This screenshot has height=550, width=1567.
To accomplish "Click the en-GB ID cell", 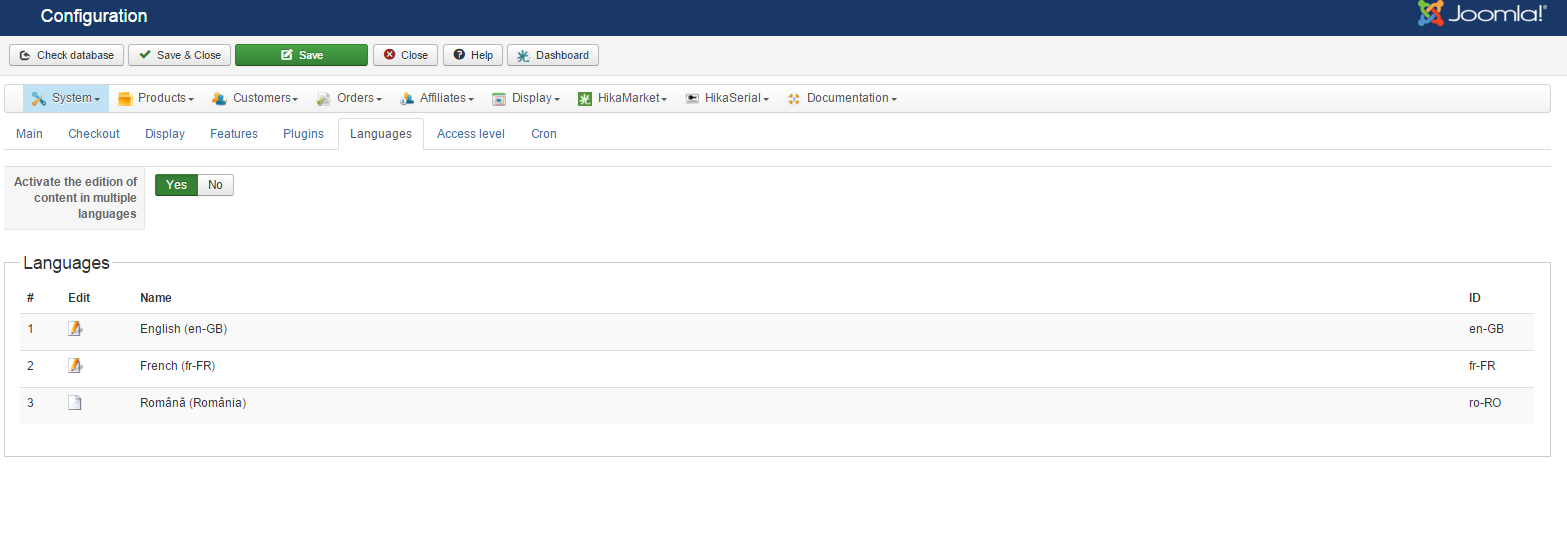I will 1486,329.
